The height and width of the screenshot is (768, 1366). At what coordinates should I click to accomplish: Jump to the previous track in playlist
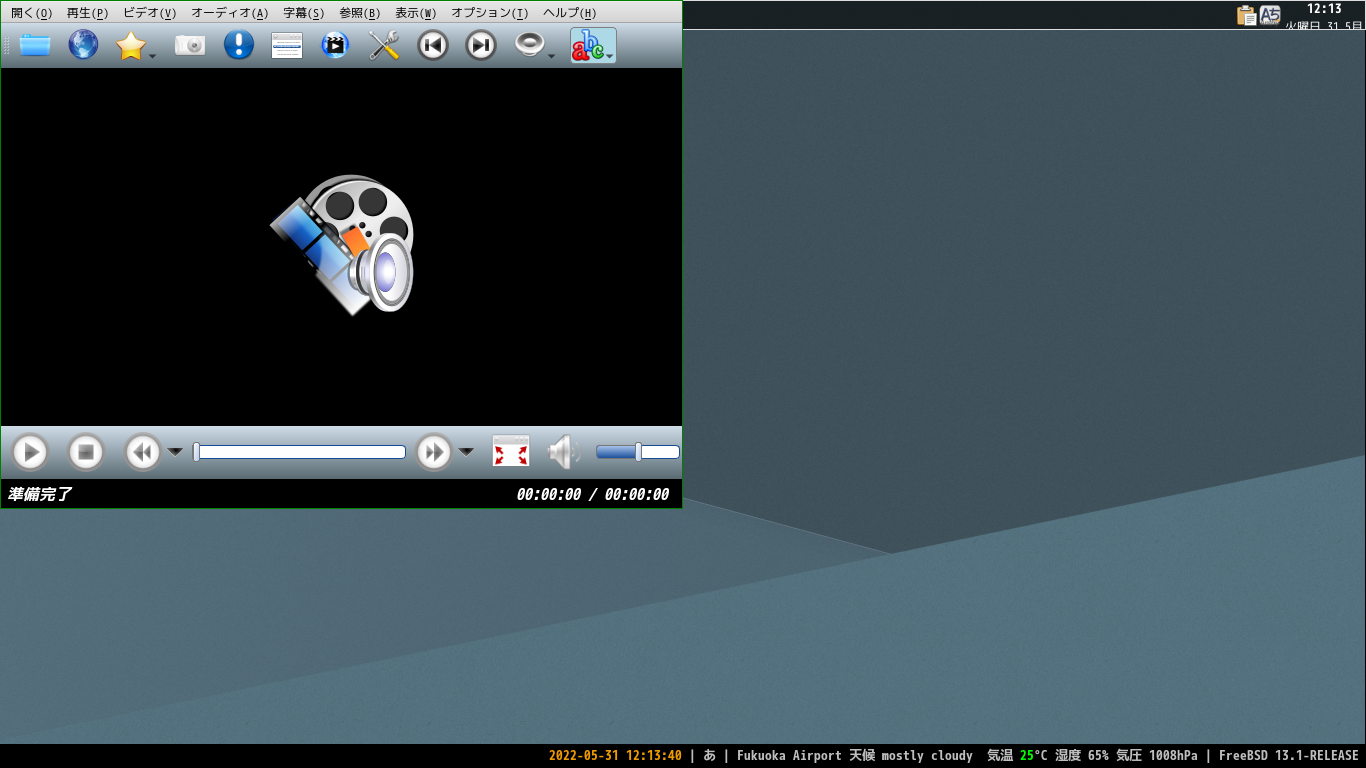pos(433,45)
